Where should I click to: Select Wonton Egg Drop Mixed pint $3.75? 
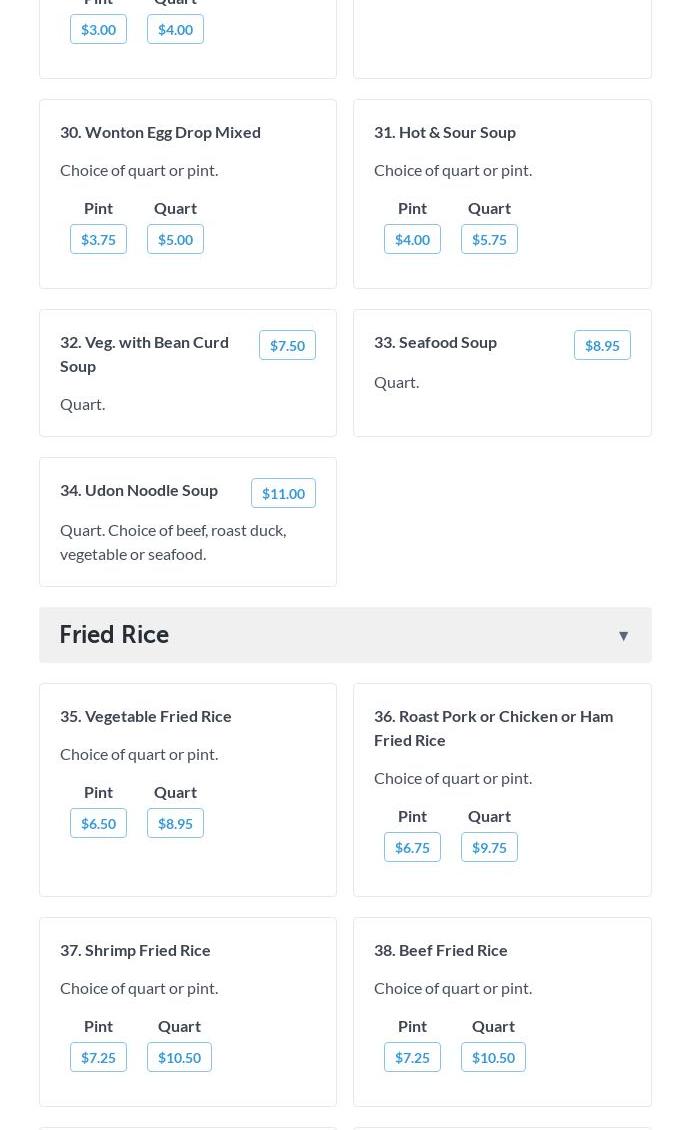point(98,239)
